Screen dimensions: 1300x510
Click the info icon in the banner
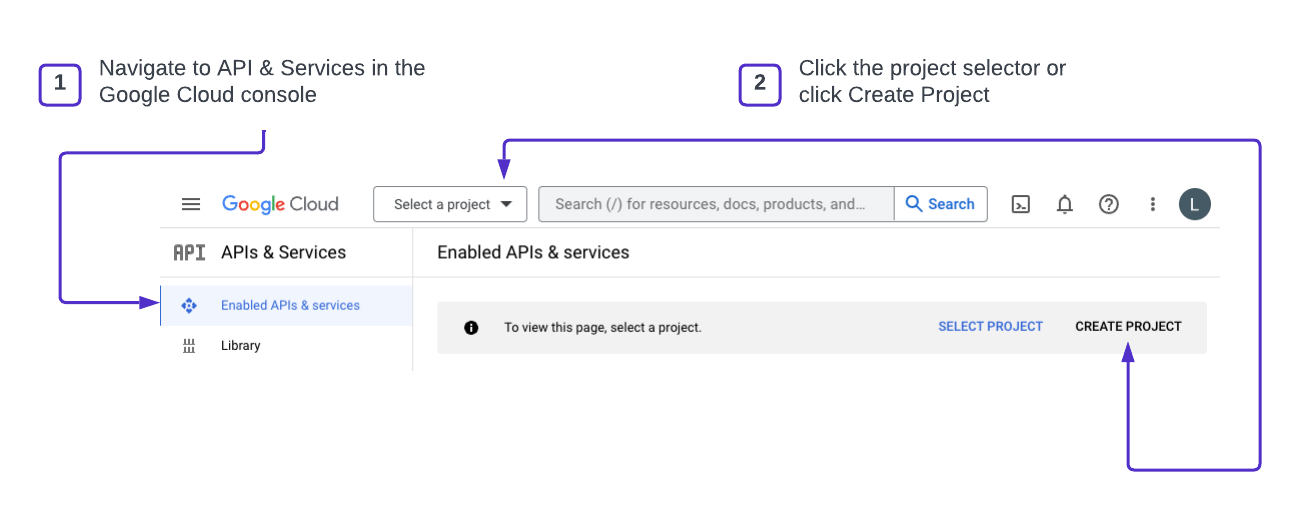tap(471, 327)
